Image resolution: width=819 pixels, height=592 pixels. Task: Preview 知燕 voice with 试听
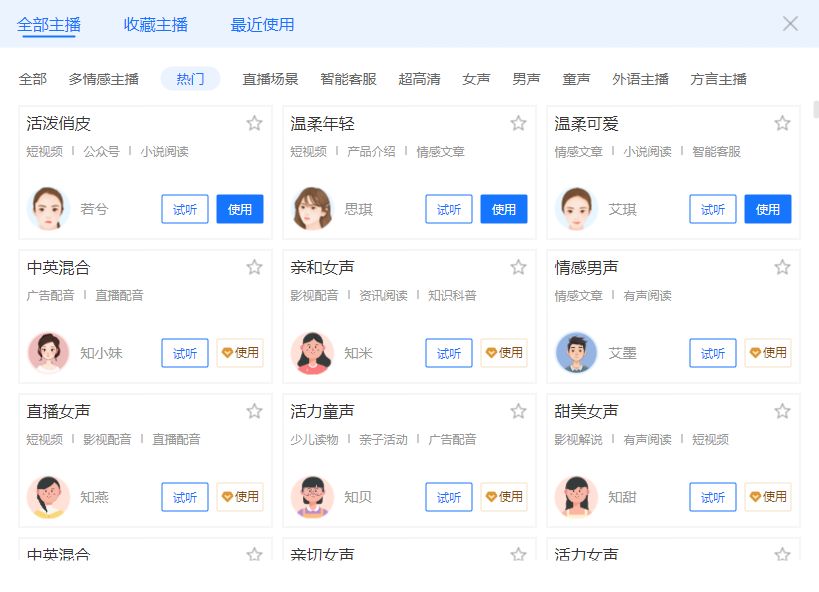(185, 497)
